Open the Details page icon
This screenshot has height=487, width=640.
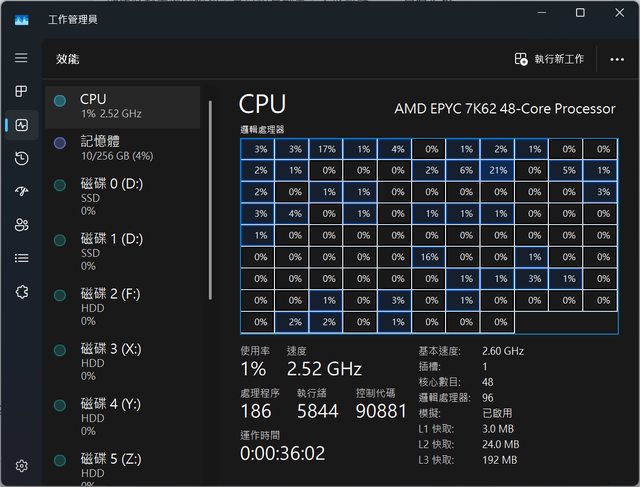pyautogui.click(x=21, y=258)
